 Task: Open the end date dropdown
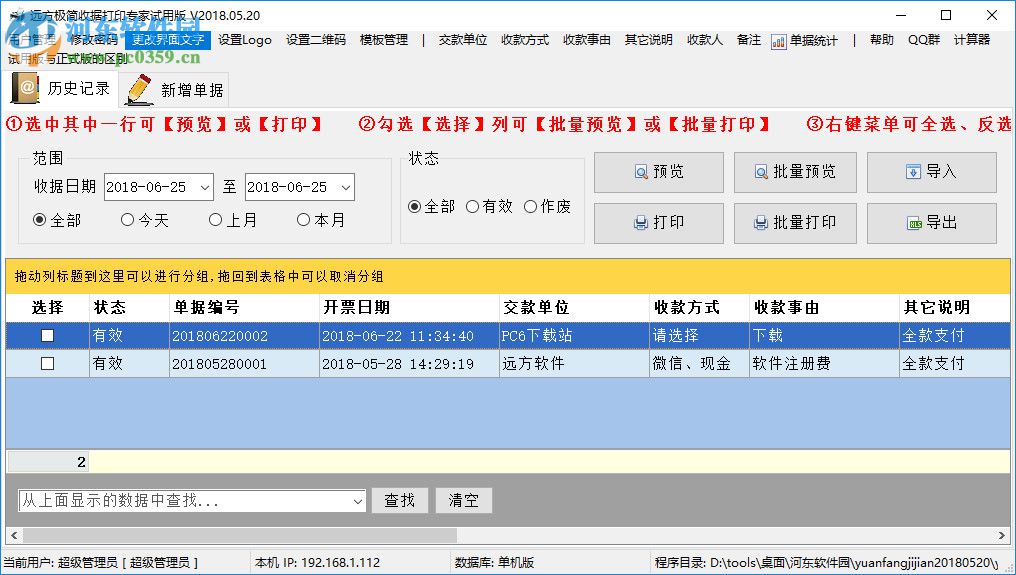[345, 187]
